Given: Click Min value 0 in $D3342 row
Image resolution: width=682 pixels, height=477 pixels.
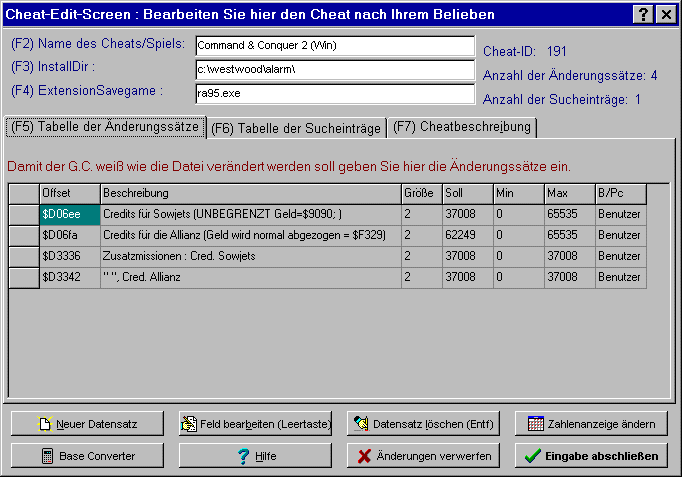Looking at the screenshot, I should tap(519, 277).
